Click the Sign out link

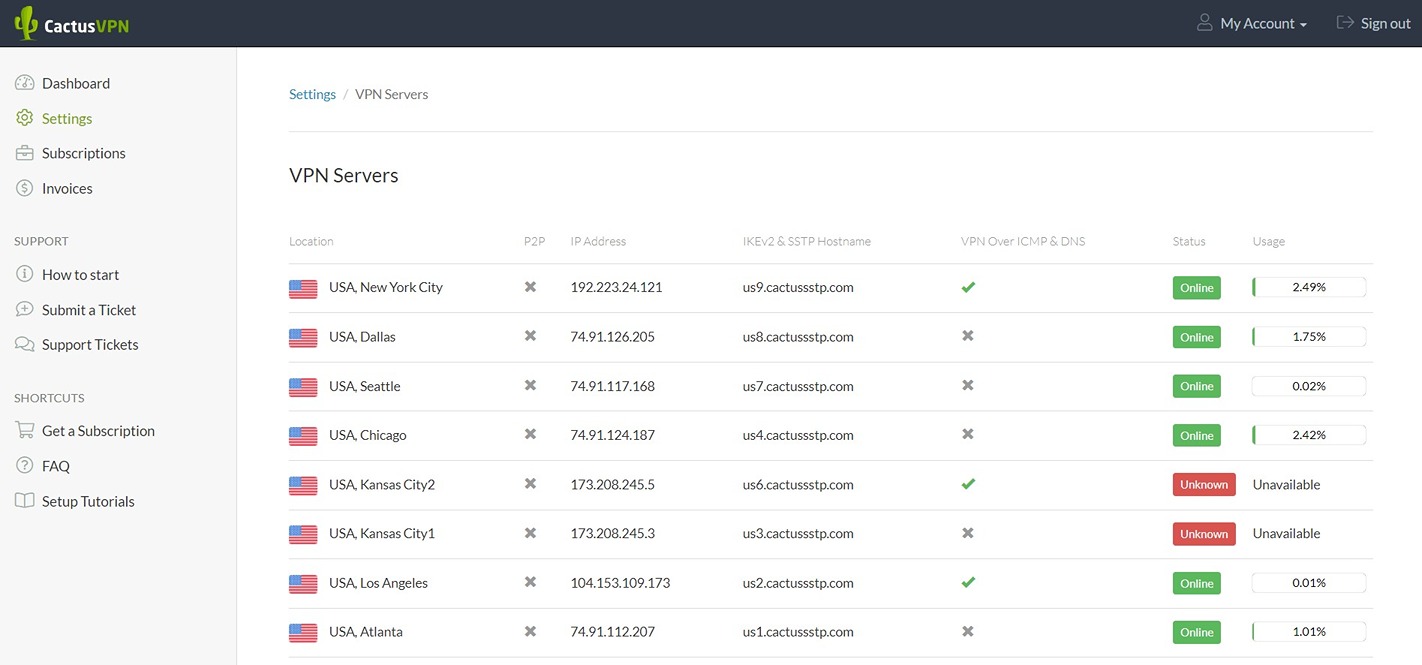[1385, 22]
